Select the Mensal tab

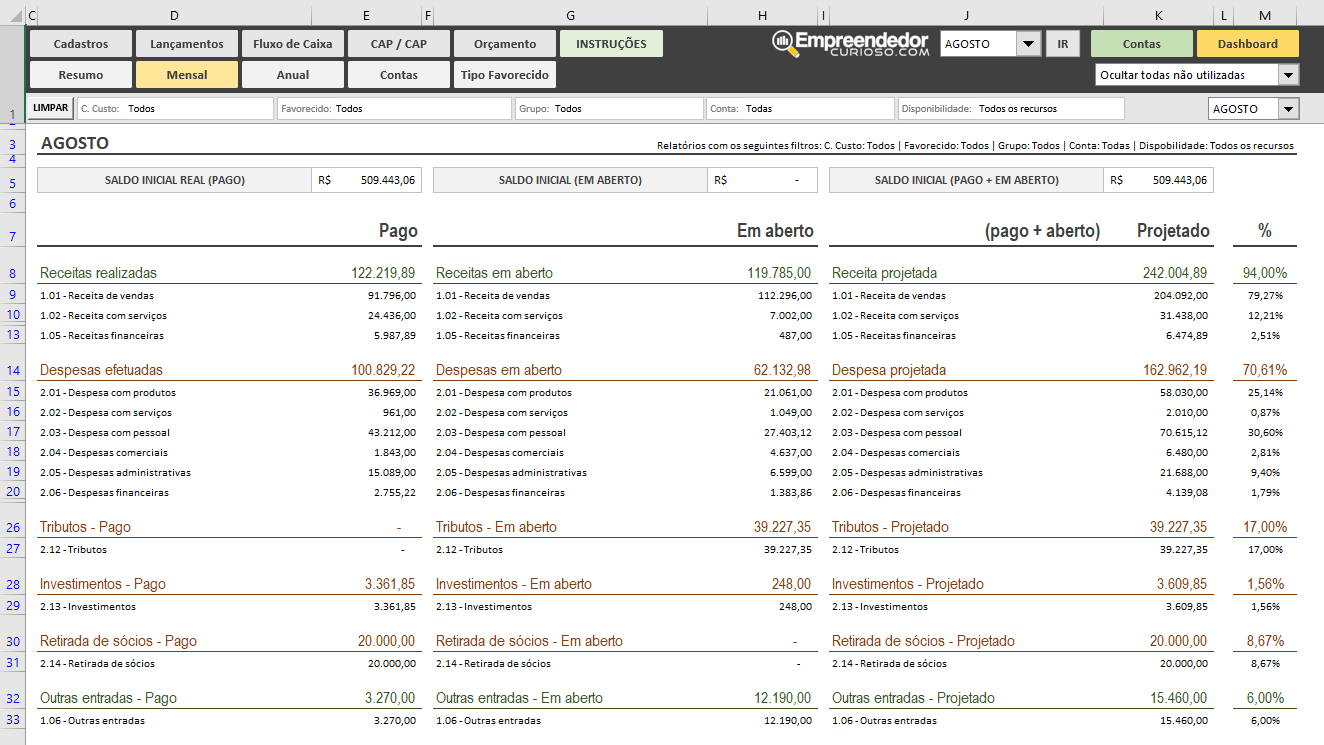(x=186, y=74)
